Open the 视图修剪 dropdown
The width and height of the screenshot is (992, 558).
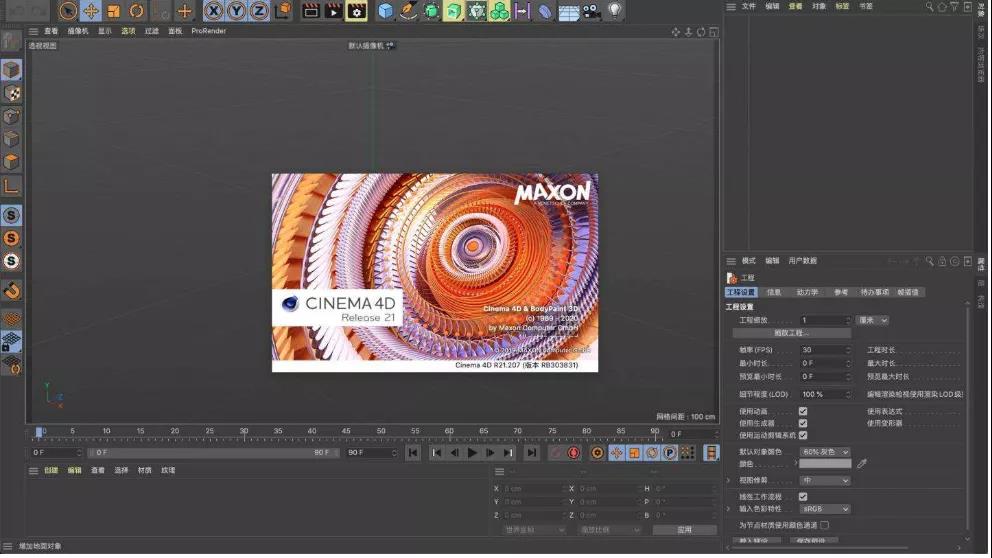[x=825, y=481]
